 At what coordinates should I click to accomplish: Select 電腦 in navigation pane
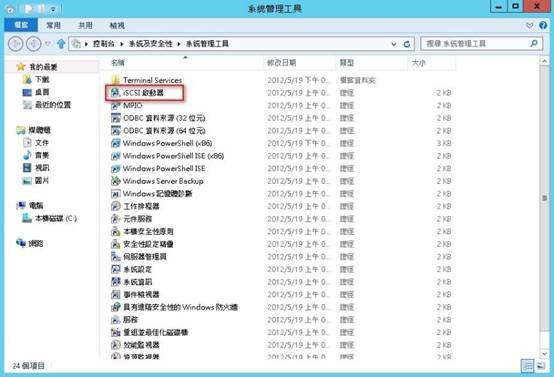click(x=36, y=206)
